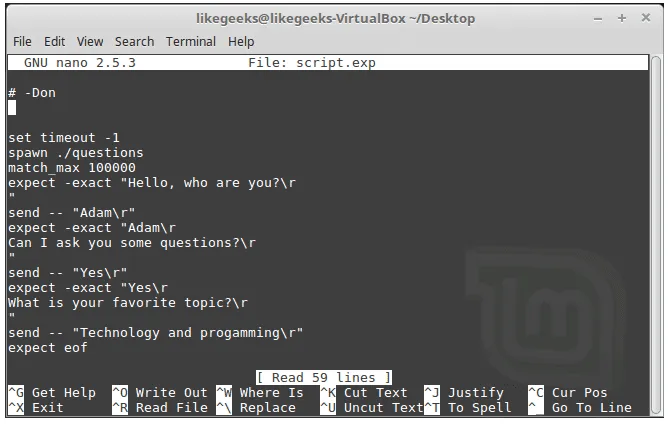Click the ^X Exit shortcut label
This screenshot has width=672, height=424.
click(36, 408)
